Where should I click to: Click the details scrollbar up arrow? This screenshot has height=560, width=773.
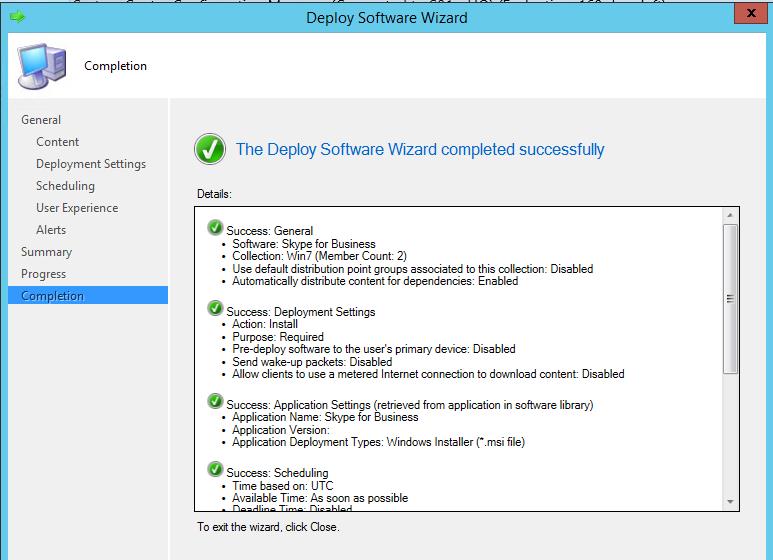click(x=730, y=215)
